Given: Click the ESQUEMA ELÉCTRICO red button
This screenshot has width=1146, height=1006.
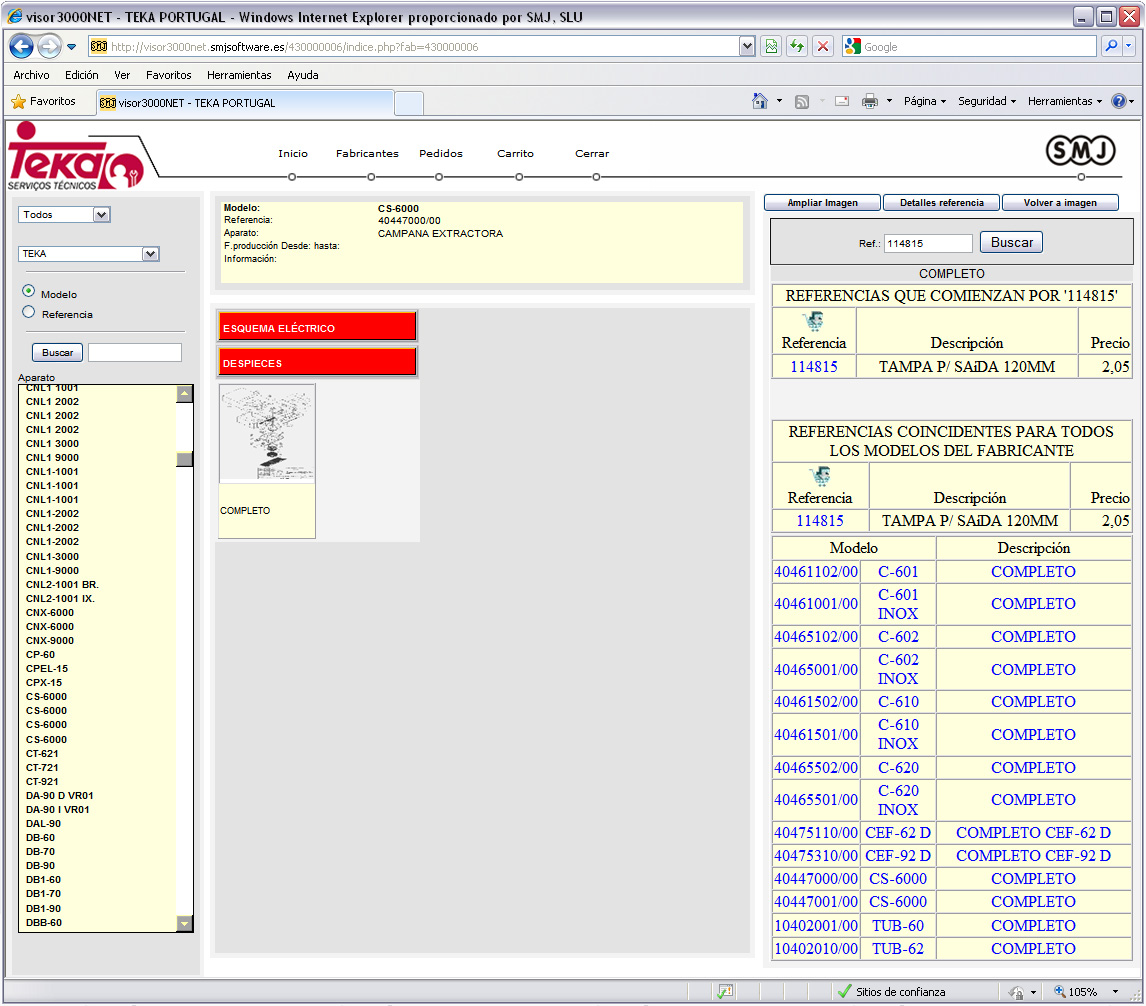Looking at the screenshot, I should 316,326.
